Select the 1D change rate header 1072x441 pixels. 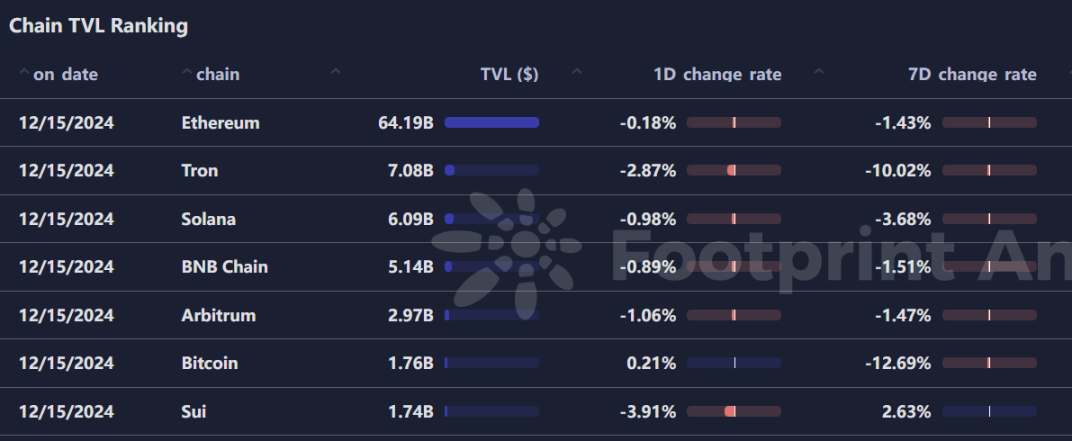[x=717, y=75]
